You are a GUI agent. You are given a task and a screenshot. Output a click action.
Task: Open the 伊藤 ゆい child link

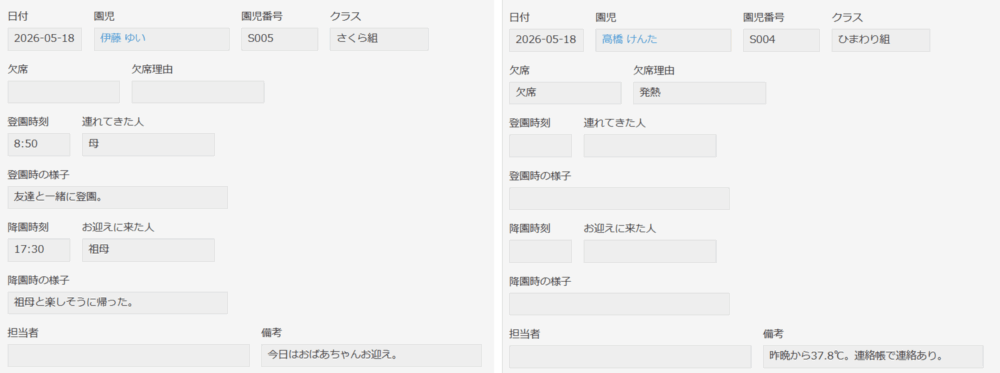123,38
